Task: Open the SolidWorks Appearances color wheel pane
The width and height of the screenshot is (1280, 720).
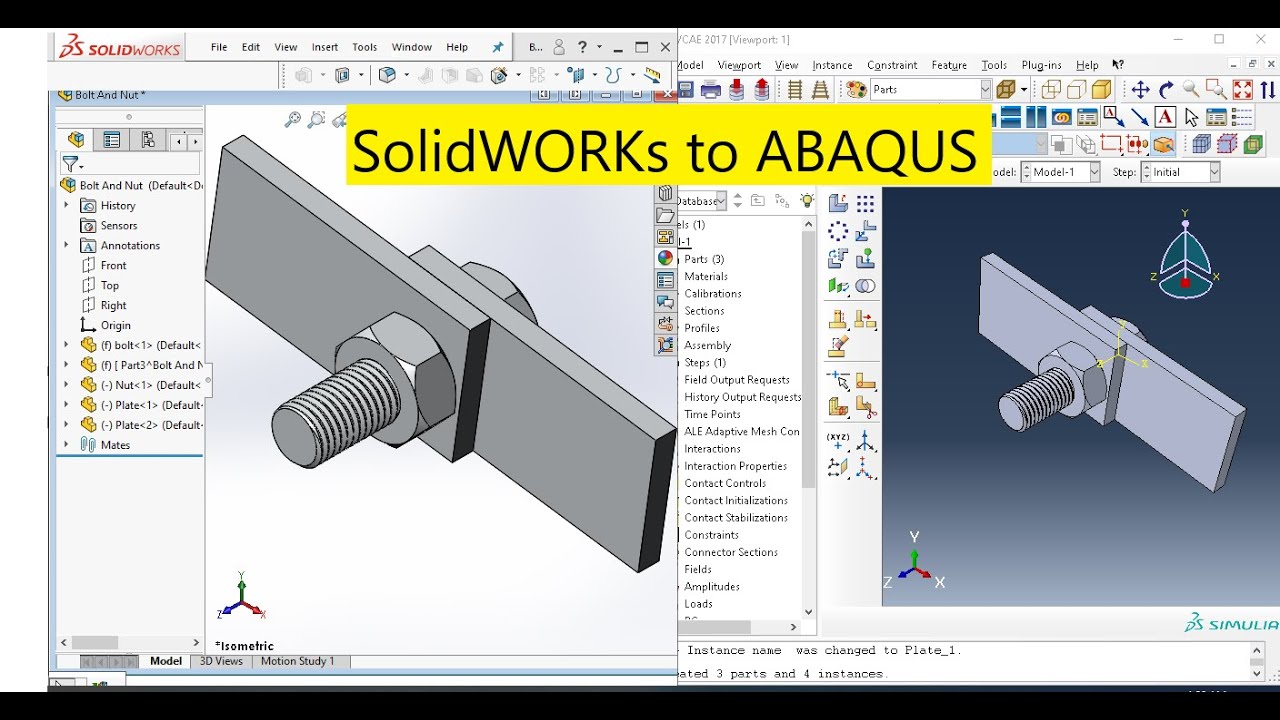Action: [665, 258]
